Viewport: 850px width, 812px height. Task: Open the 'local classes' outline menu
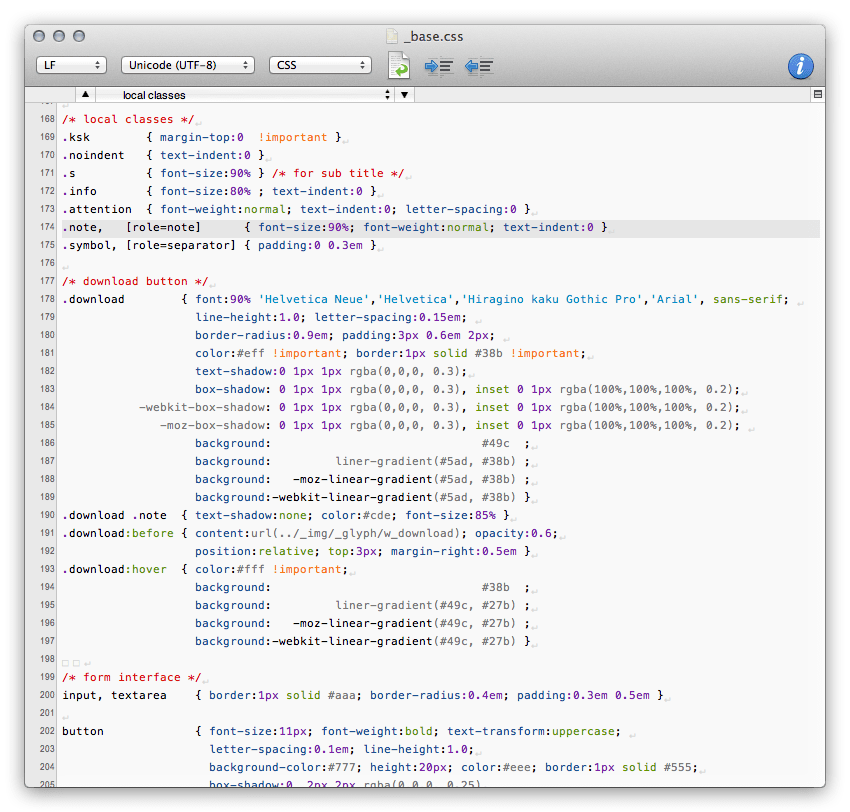(244, 95)
